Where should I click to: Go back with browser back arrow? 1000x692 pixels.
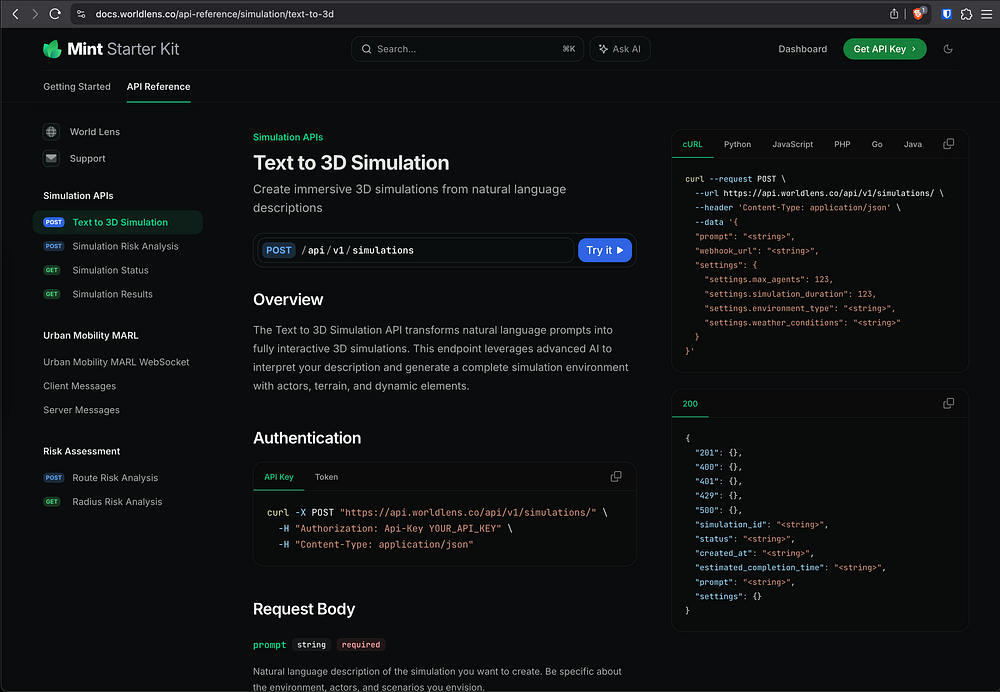[x=15, y=14]
